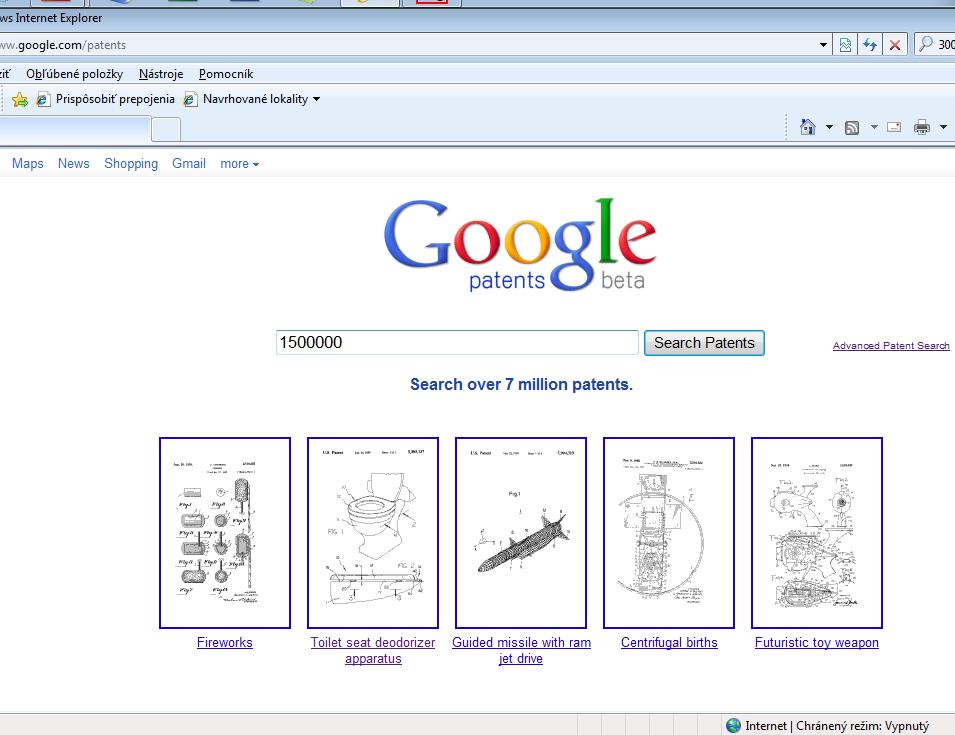The image size is (955, 735).
Task: Open the guided missile patent thumbnail
Action: click(x=521, y=533)
